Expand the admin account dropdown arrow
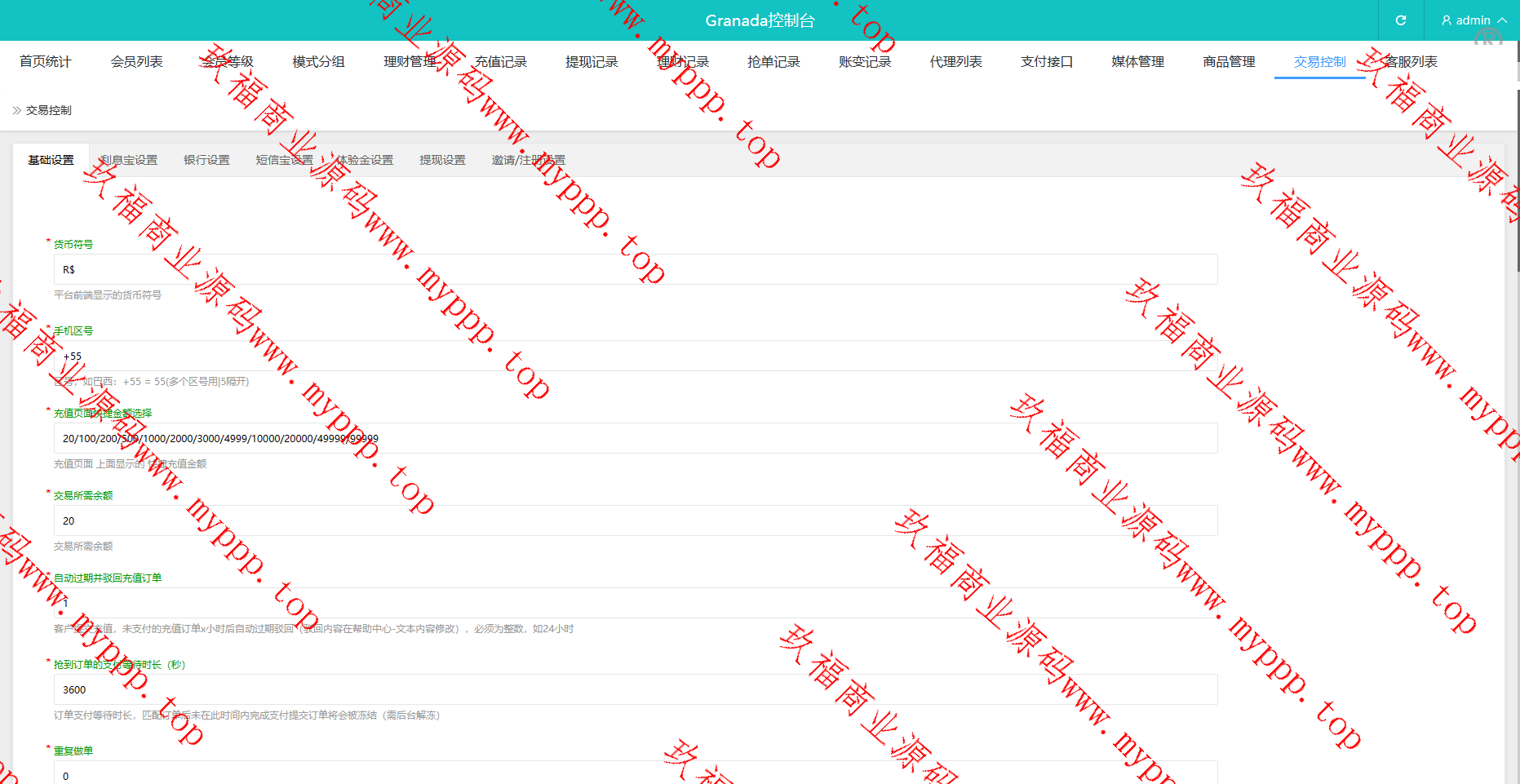This screenshot has width=1520, height=784. [1502, 20]
